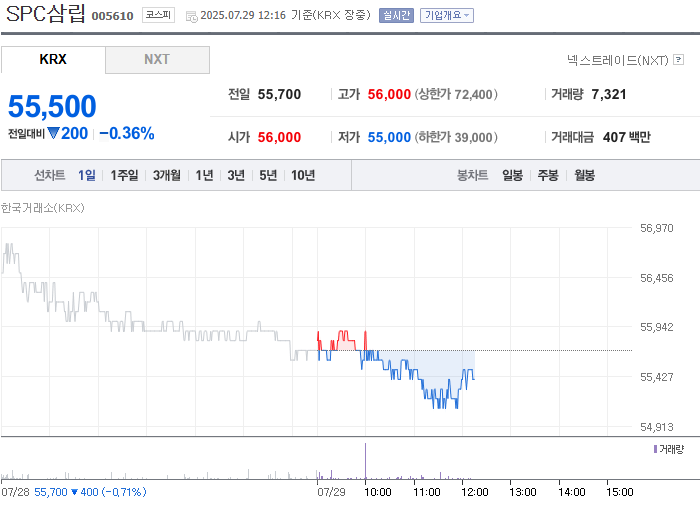
Task: Open the 기업개요 dropdown
Action: click(x=446, y=15)
